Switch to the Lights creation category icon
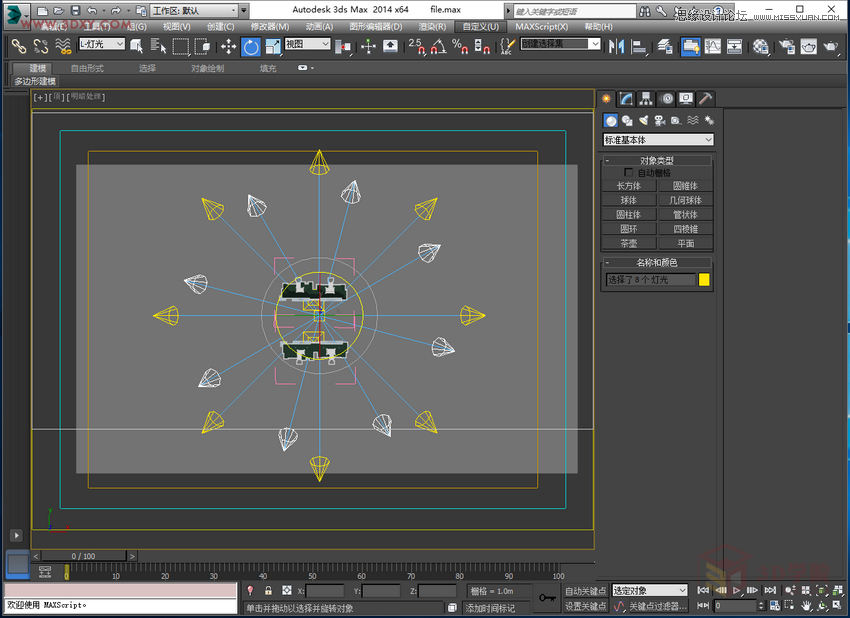This screenshot has height=618, width=850. click(644, 122)
